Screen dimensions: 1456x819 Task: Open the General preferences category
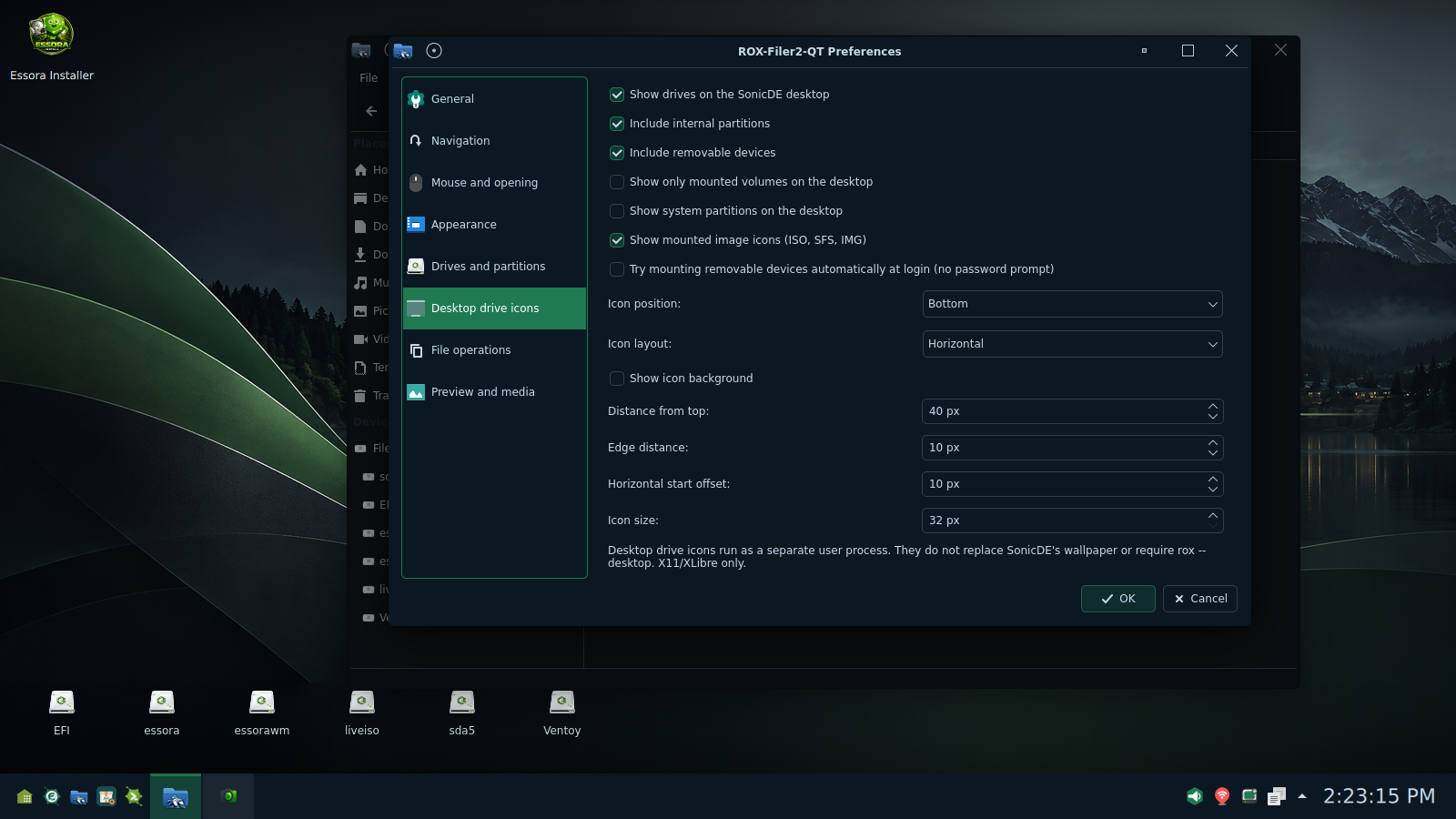494,99
